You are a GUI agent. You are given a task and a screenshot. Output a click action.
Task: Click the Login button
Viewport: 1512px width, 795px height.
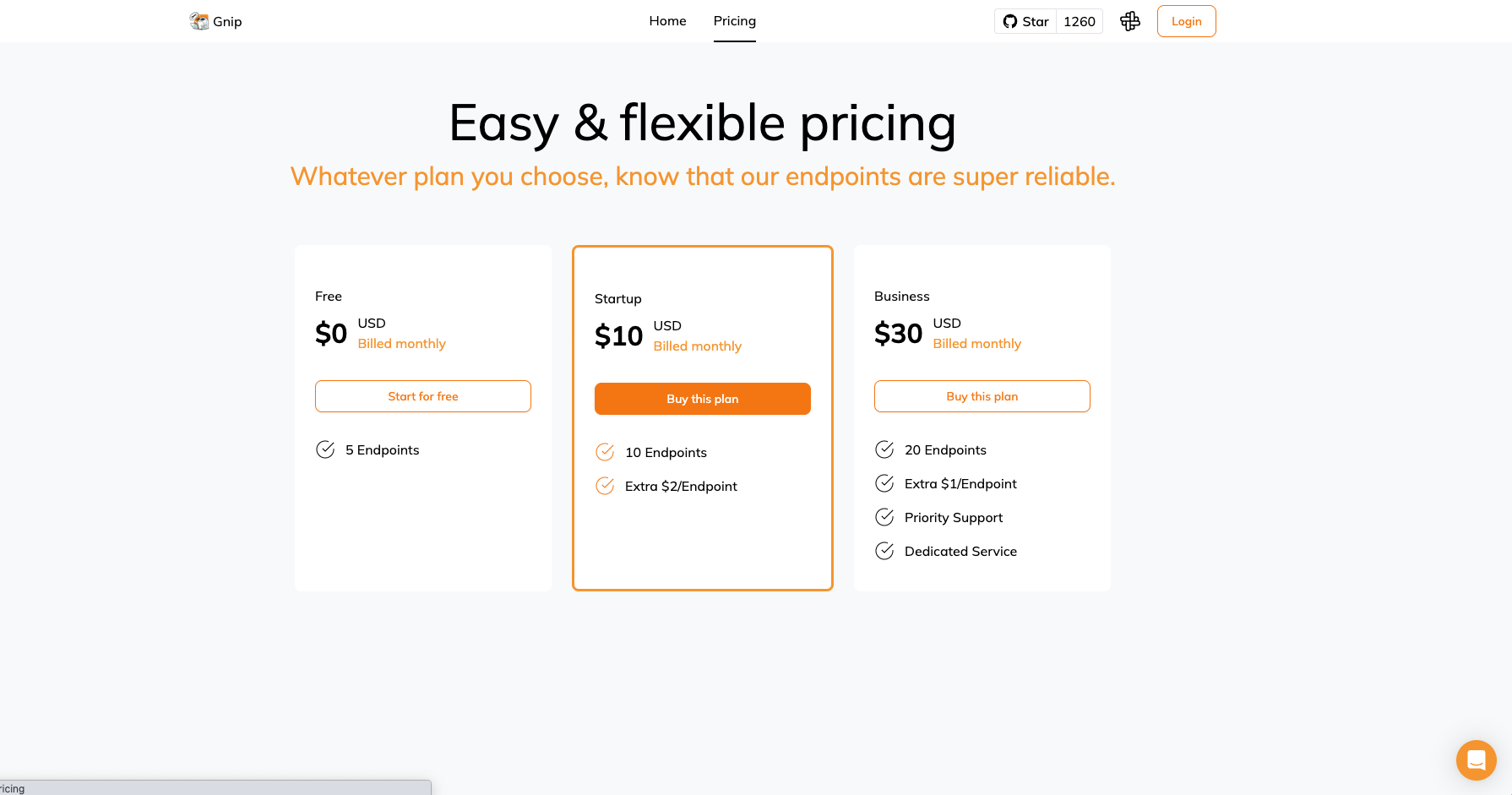(x=1186, y=21)
